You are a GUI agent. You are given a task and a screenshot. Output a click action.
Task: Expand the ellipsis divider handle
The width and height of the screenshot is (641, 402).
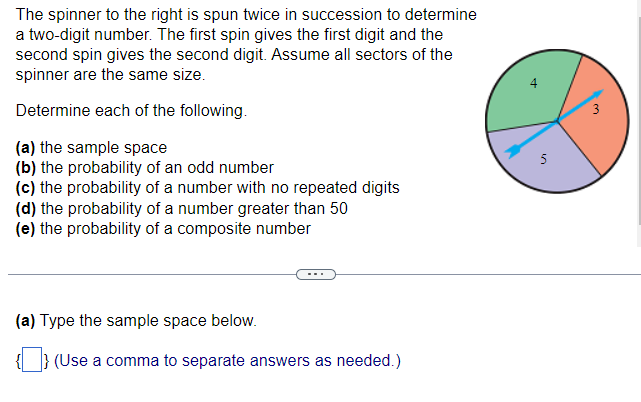316,274
